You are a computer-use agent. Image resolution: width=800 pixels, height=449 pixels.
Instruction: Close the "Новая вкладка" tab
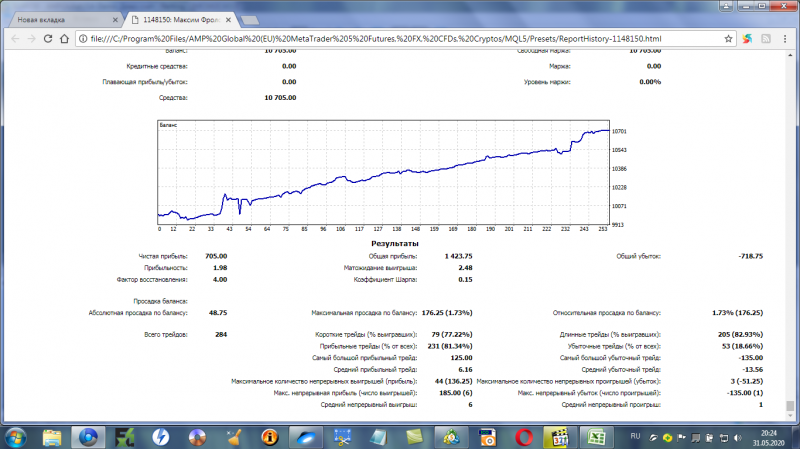[115, 20]
